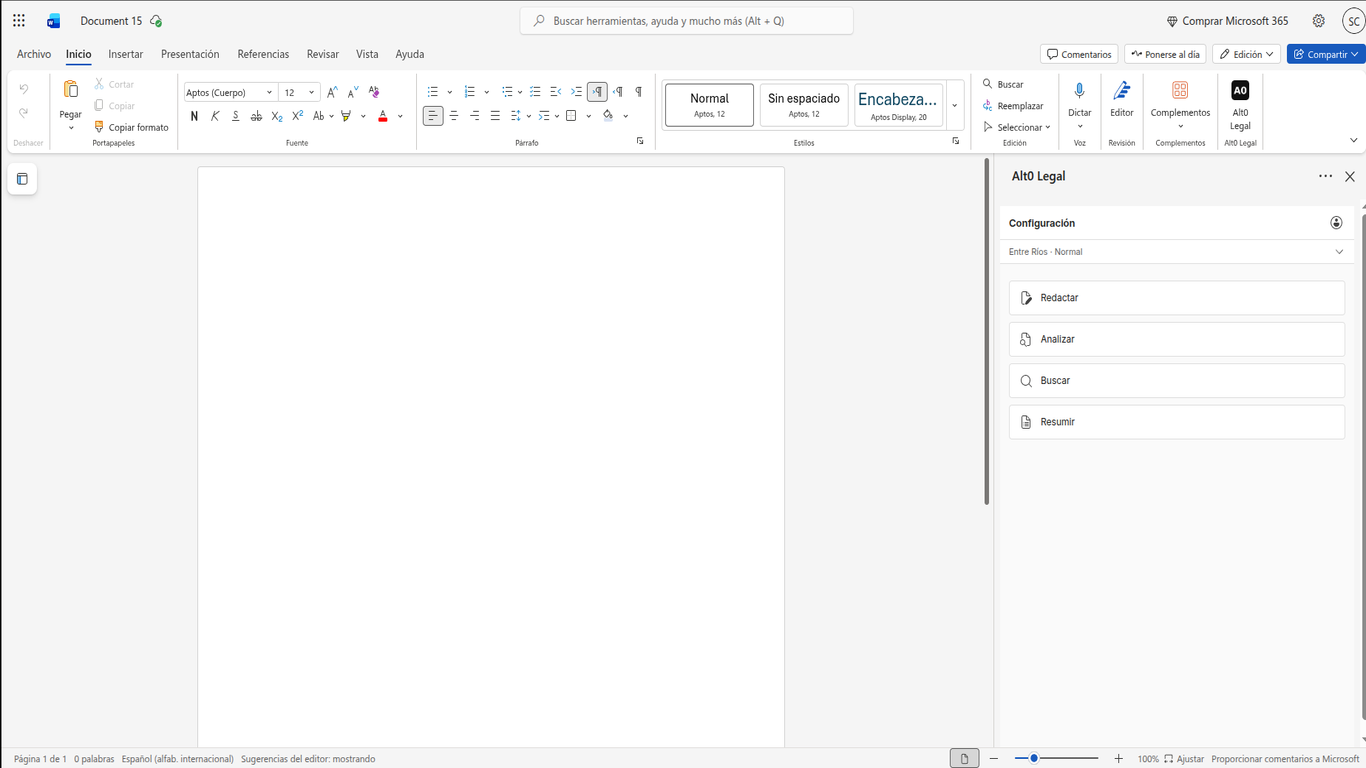The image size is (1366, 768).
Task: Adjust the zoom slider
Action: (1035, 758)
